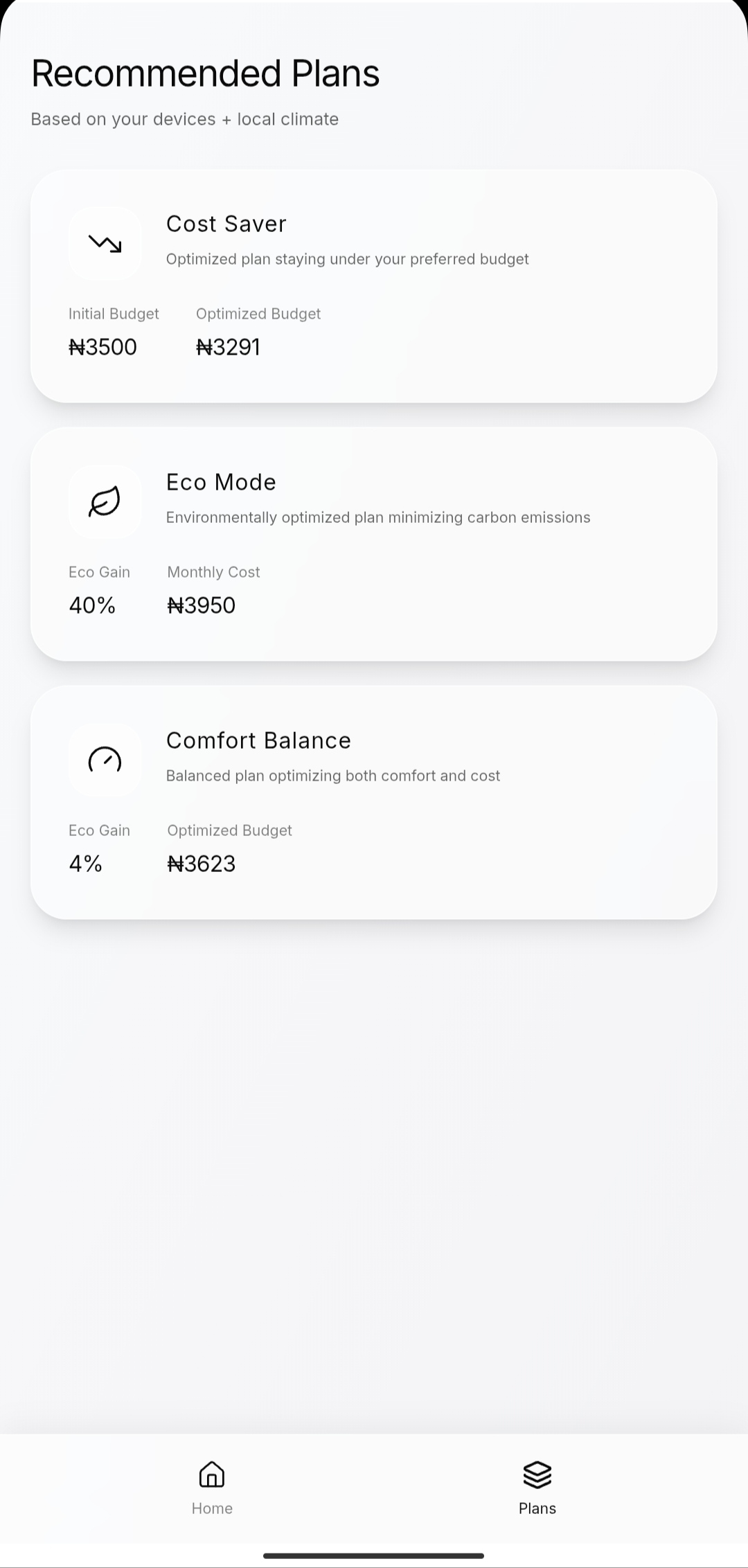The height and width of the screenshot is (1568, 748).
Task: Tap the home indicator bar at bottom
Action: coord(374,1556)
